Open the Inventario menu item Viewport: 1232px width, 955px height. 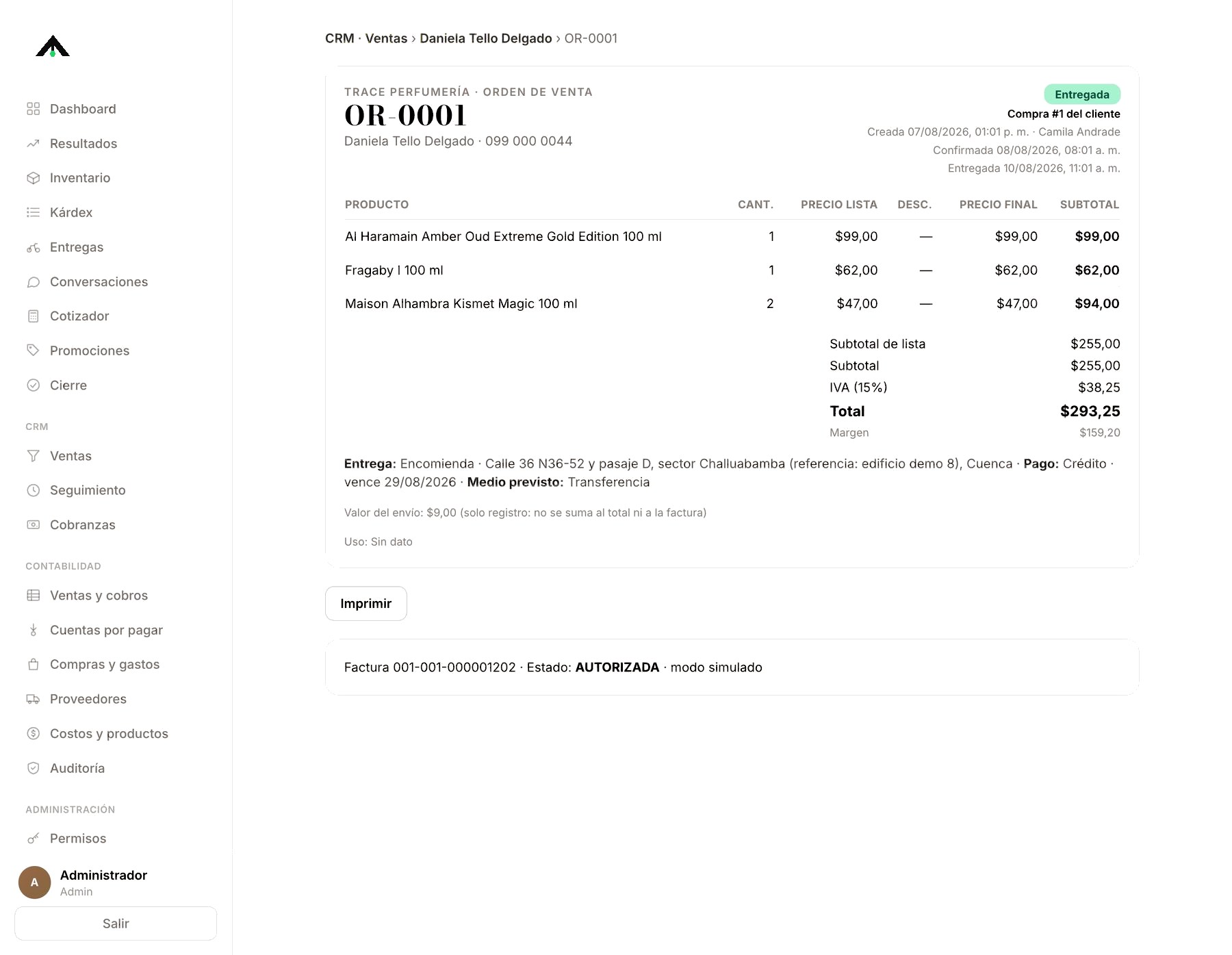(80, 178)
